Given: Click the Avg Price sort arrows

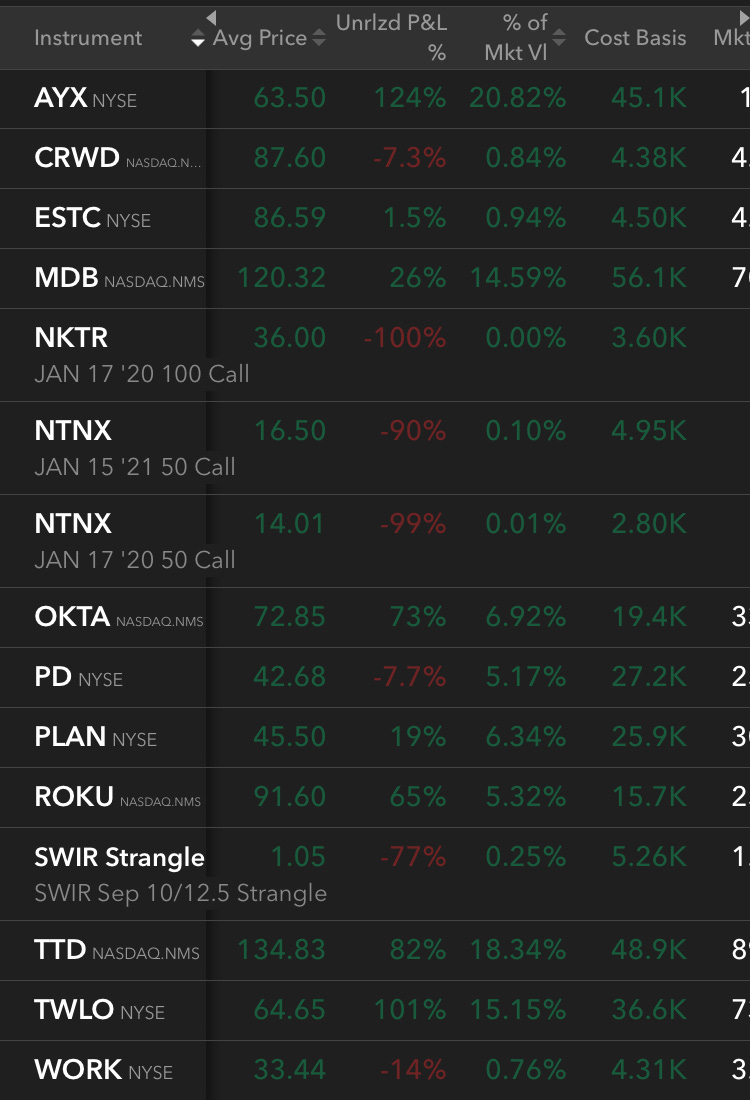Looking at the screenshot, I should [319, 38].
